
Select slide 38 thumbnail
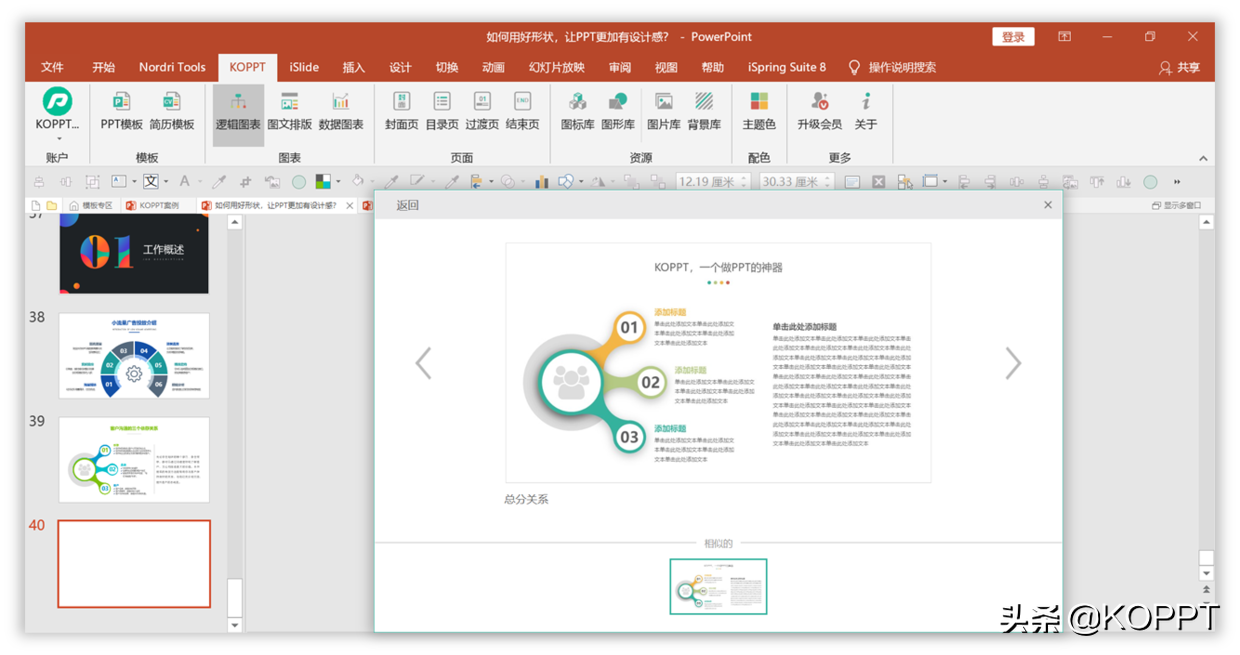[x=134, y=355]
